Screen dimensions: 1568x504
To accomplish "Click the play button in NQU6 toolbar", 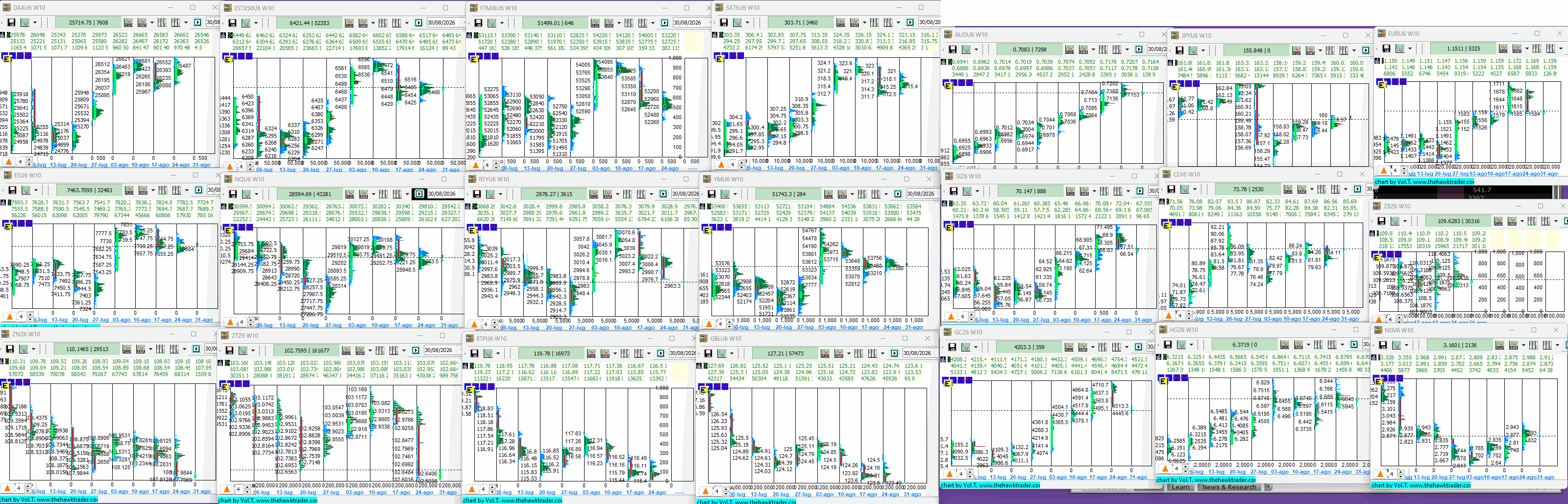I will (x=419, y=194).
